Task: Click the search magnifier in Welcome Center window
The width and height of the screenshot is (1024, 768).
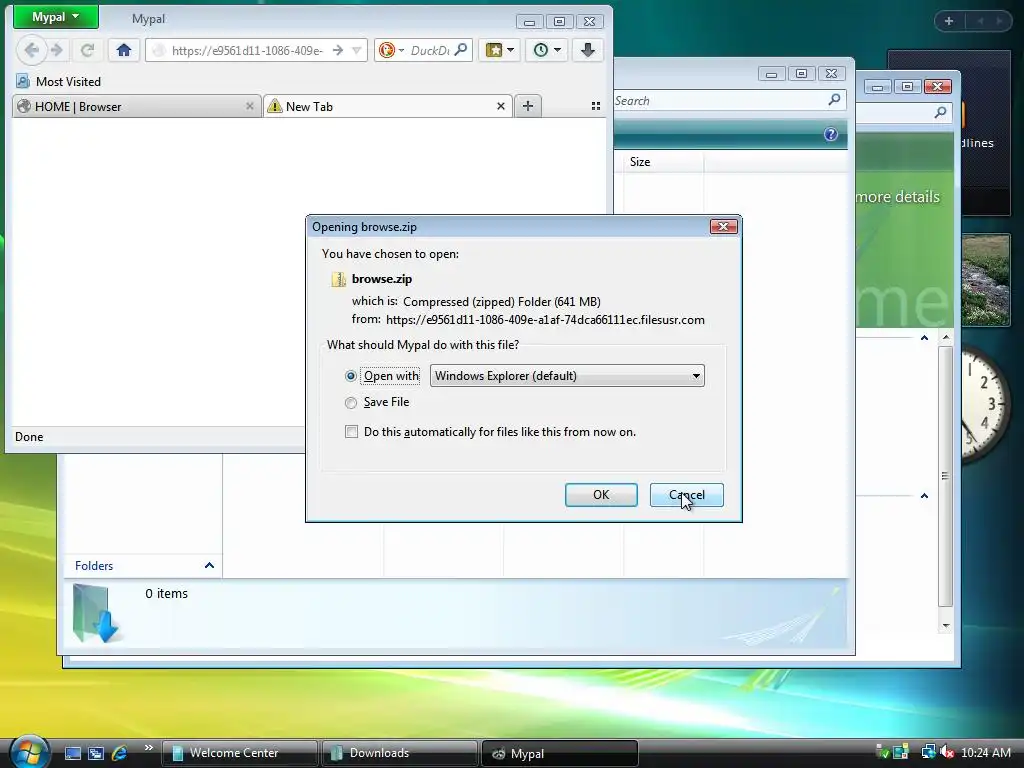Action: click(x=940, y=112)
